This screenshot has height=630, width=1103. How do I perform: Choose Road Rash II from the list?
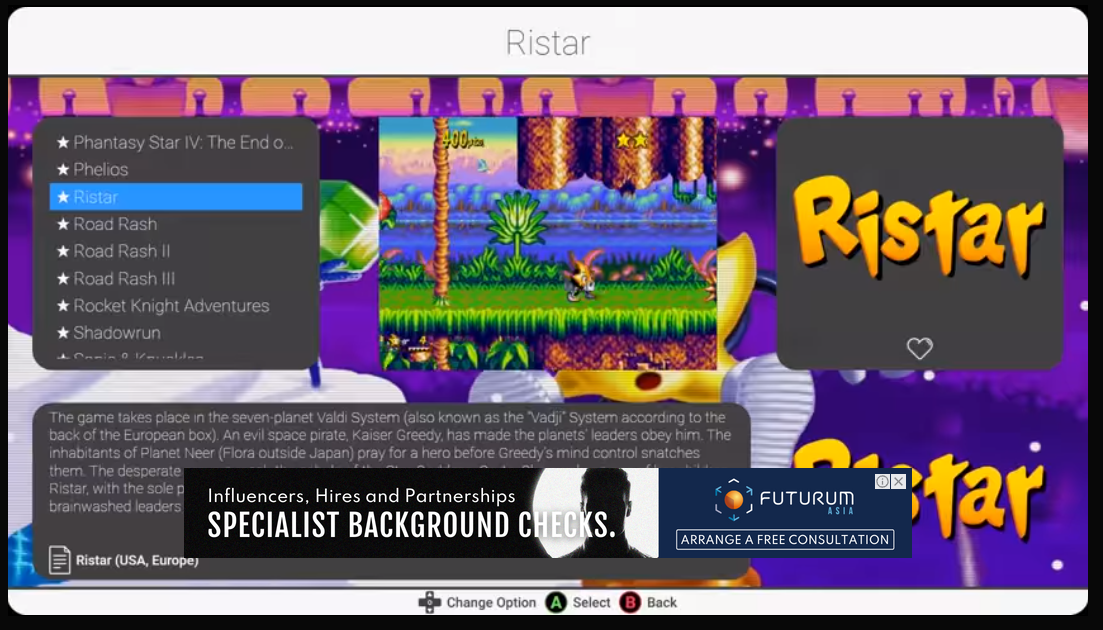pos(175,251)
